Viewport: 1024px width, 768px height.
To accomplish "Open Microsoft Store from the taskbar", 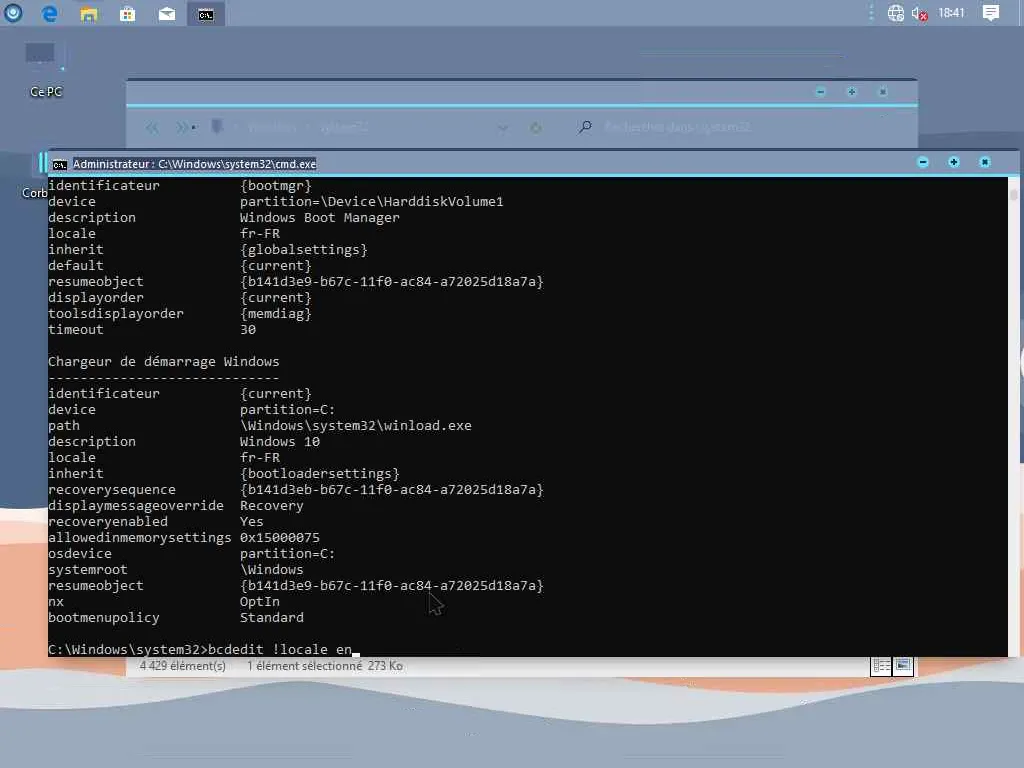I will click(127, 14).
